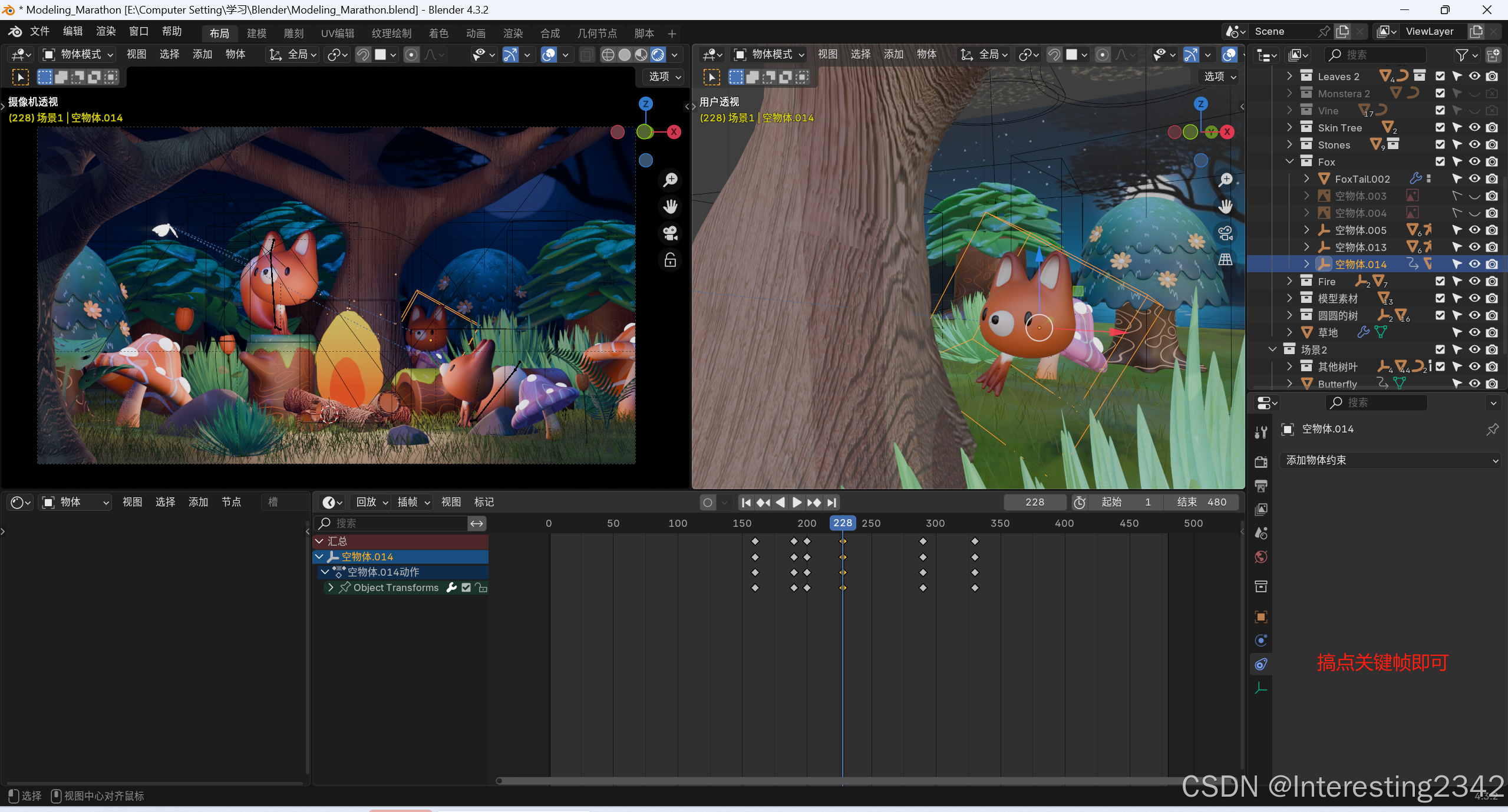This screenshot has width=1508, height=812.
Task: Switch to the 建模 workspace tab
Action: [x=256, y=33]
